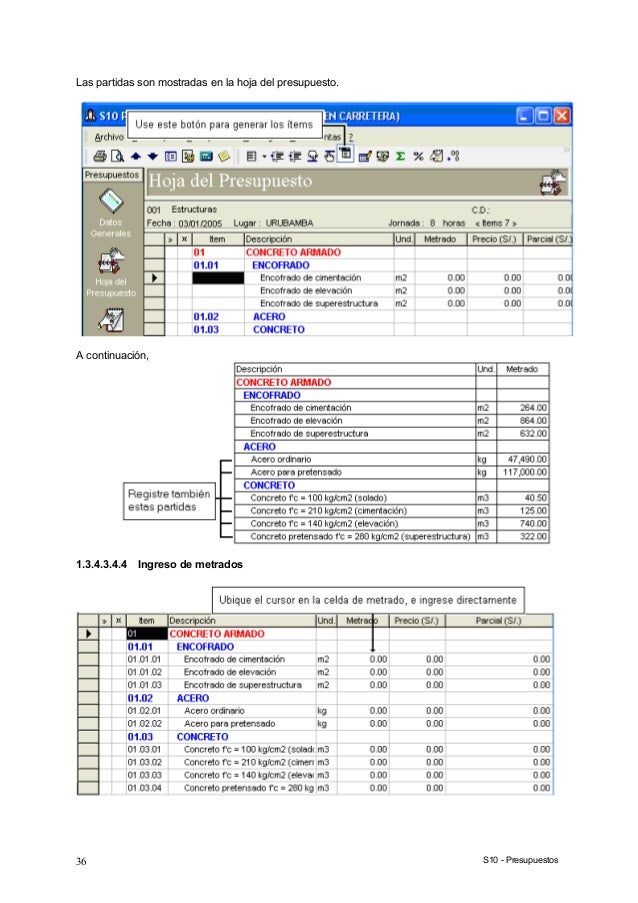
Task: Click the » column header in the top grid
Action: [171, 239]
